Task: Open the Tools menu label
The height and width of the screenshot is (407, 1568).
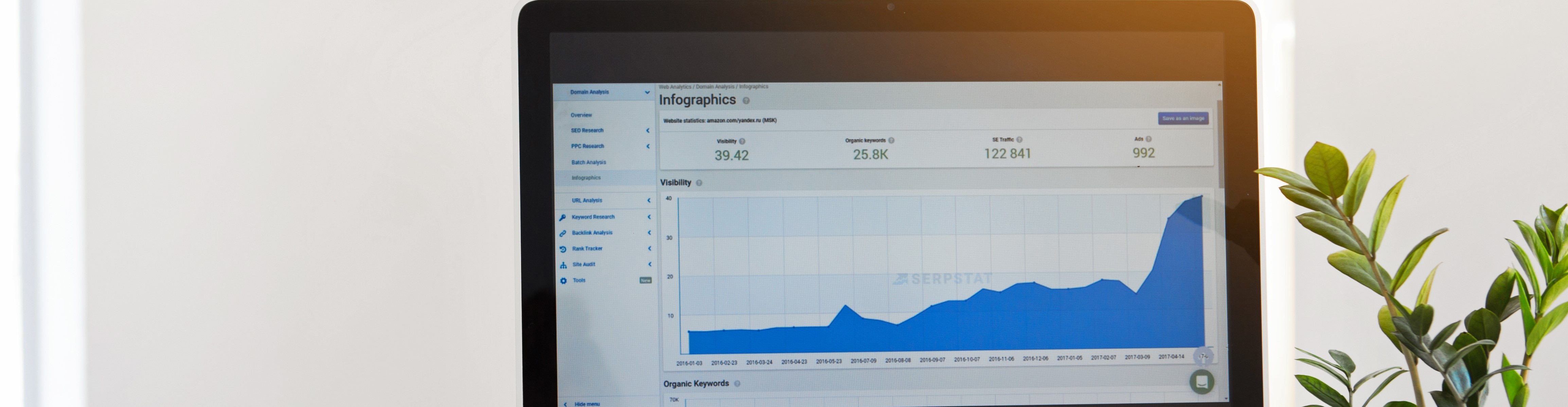Action: [x=579, y=280]
